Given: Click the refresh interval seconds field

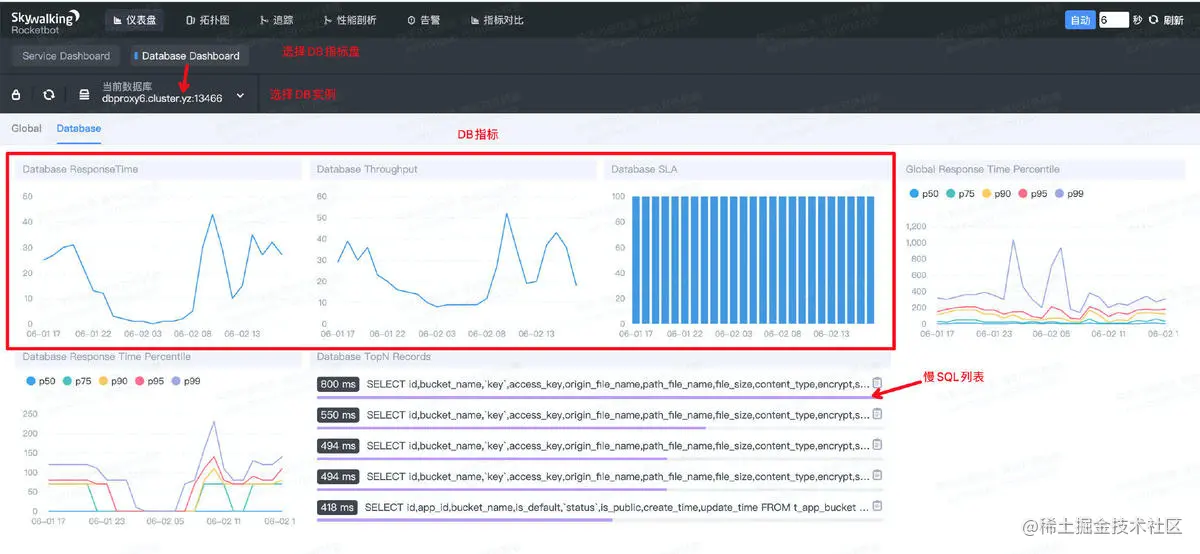Looking at the screenshot, I should click(1113, 20).
